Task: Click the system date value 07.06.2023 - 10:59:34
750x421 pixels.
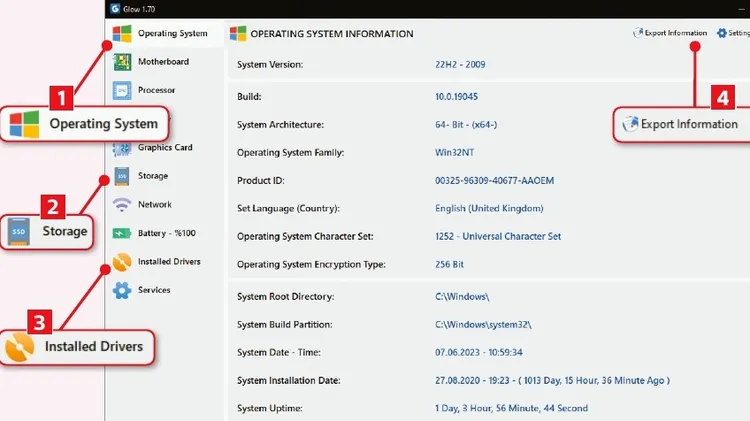Action: (479, 353)
